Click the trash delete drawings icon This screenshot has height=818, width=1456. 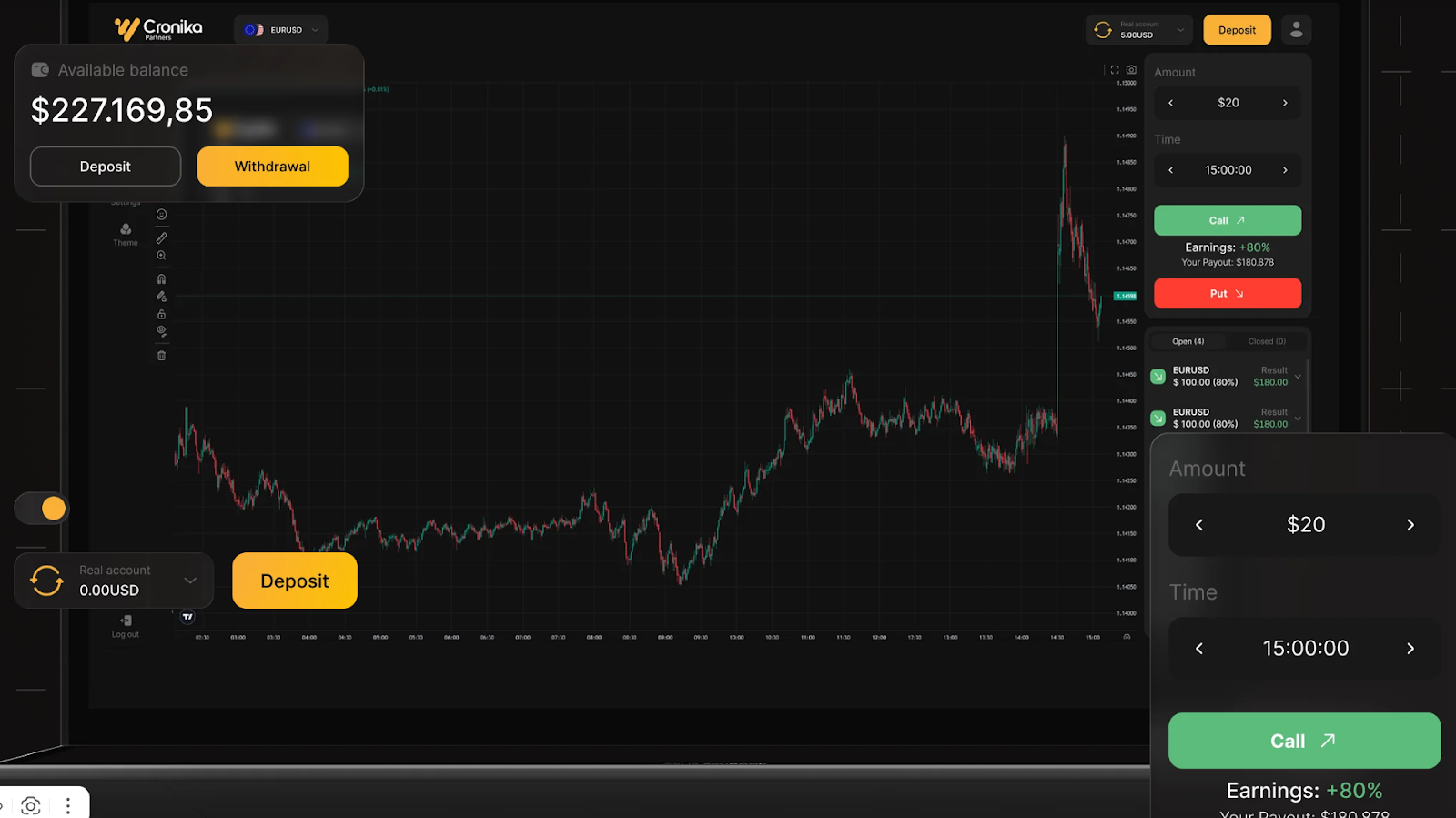pyautogui.click(x=161, y=356)
